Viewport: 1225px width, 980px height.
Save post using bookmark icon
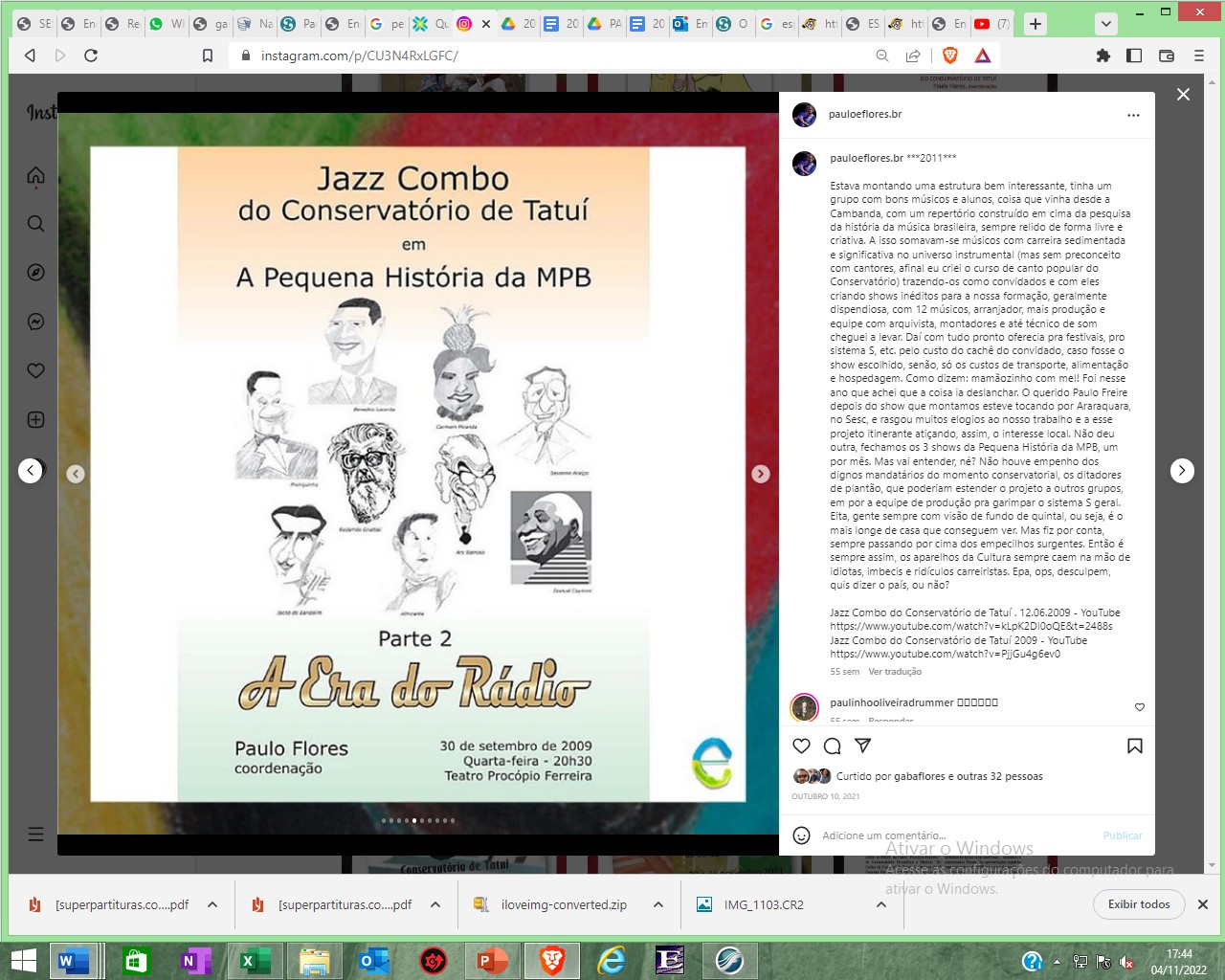click(1135, 746)
